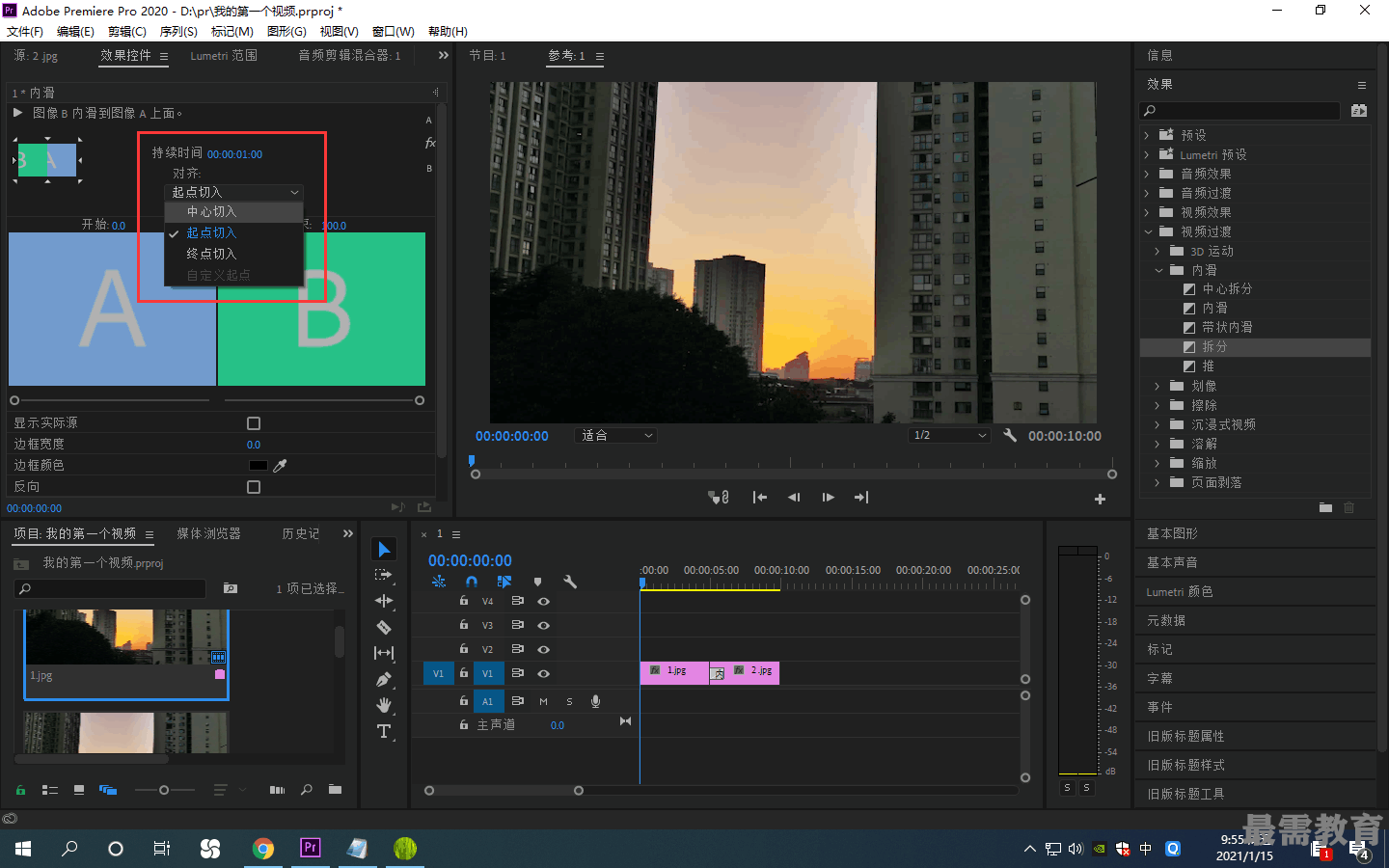The width and height of the screenshot is (1389, 868).
Task: Open playback resolution dropdown 1/2
Action: coord(950,435)
